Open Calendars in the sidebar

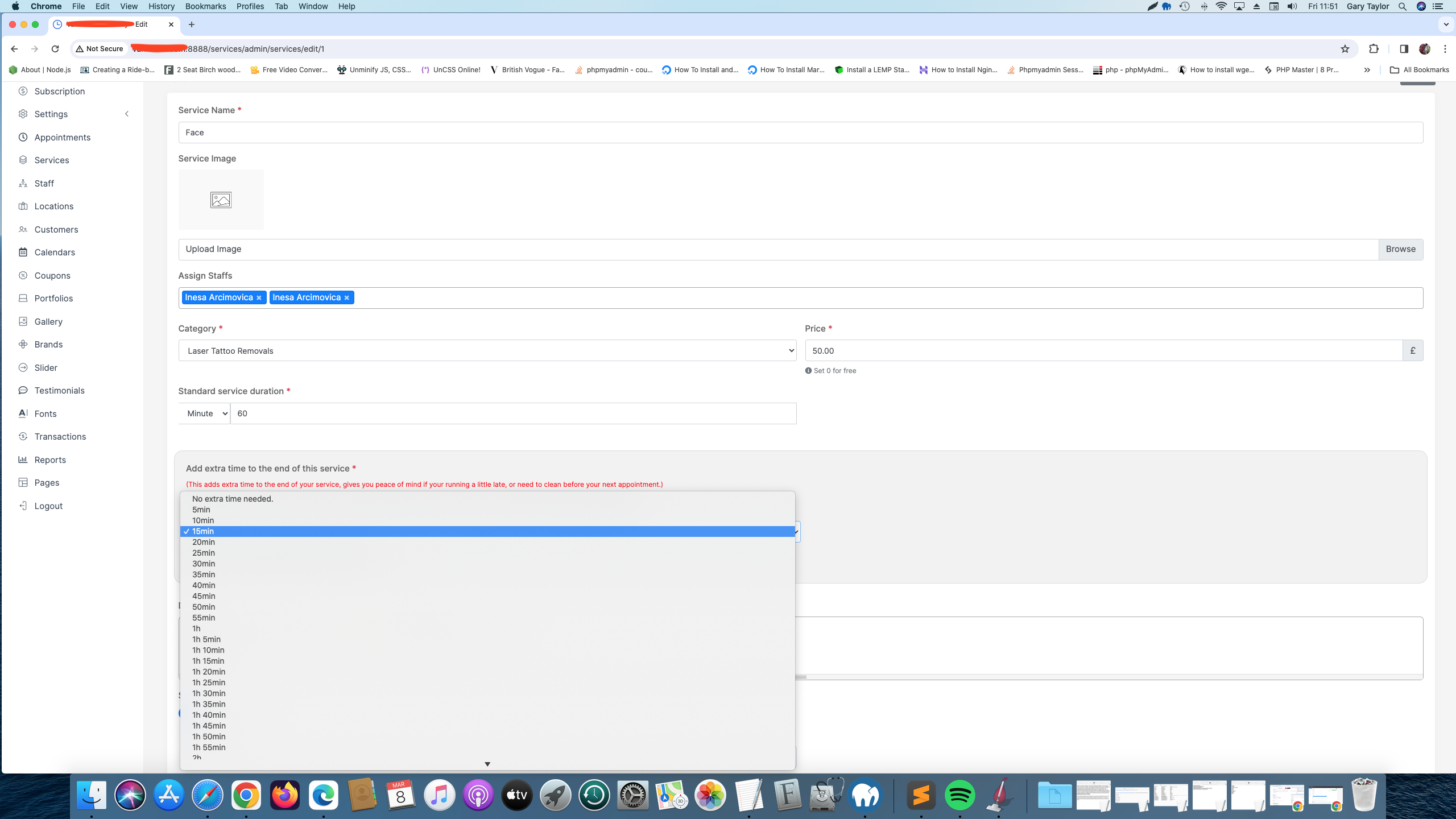click(x=54, y=252)
